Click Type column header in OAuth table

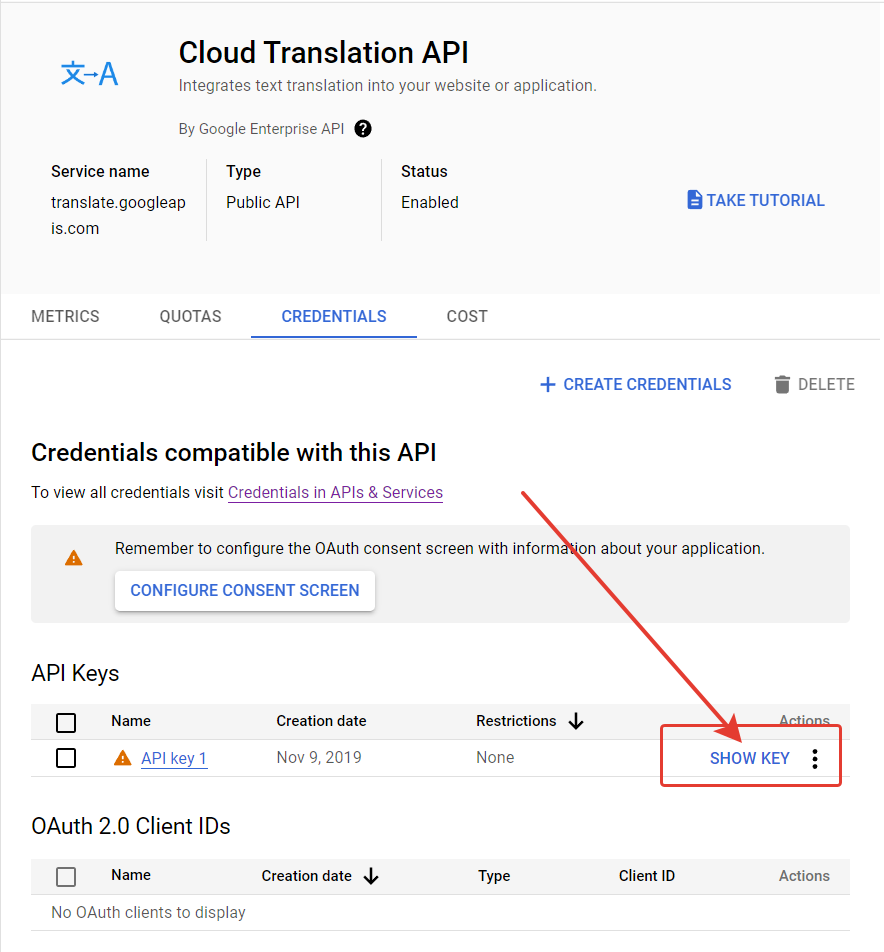[494, 876]
